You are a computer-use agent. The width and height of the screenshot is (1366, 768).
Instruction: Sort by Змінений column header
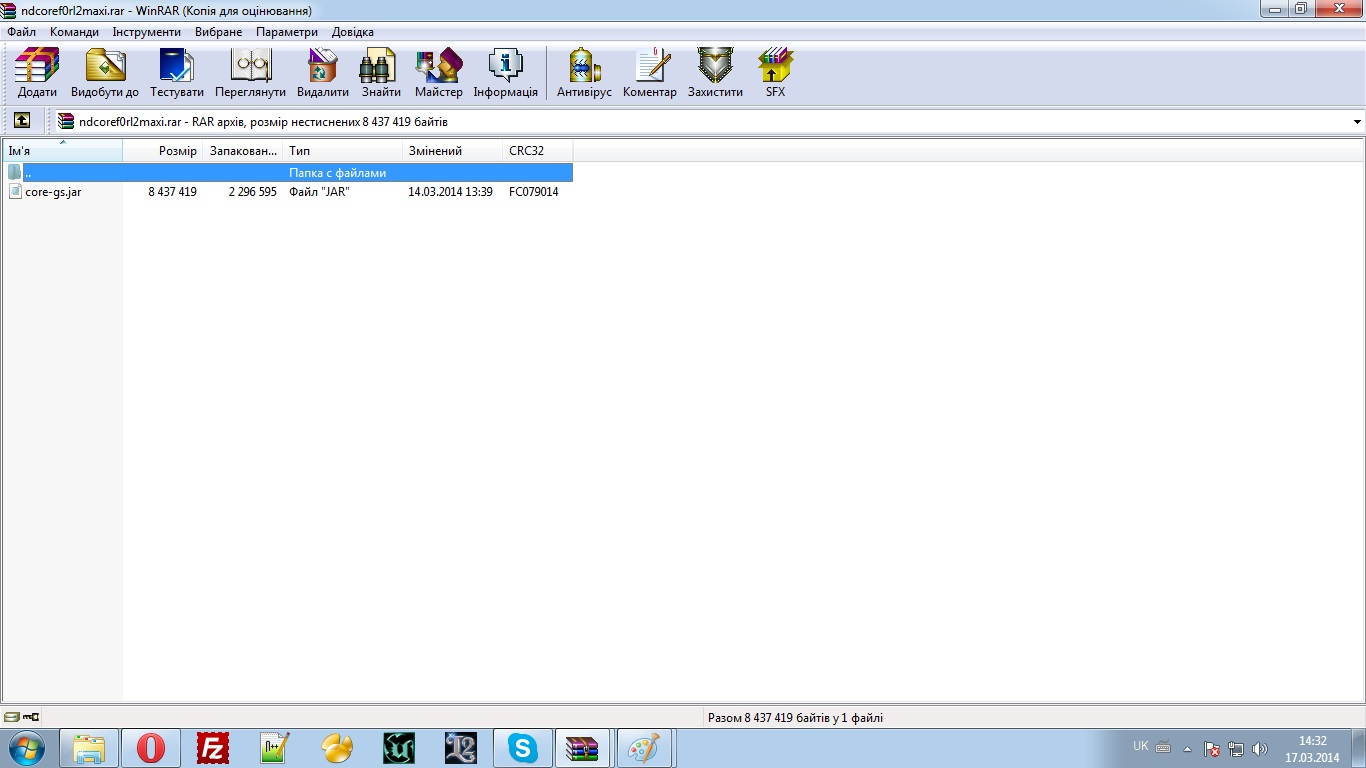click(x=453, y=151)
